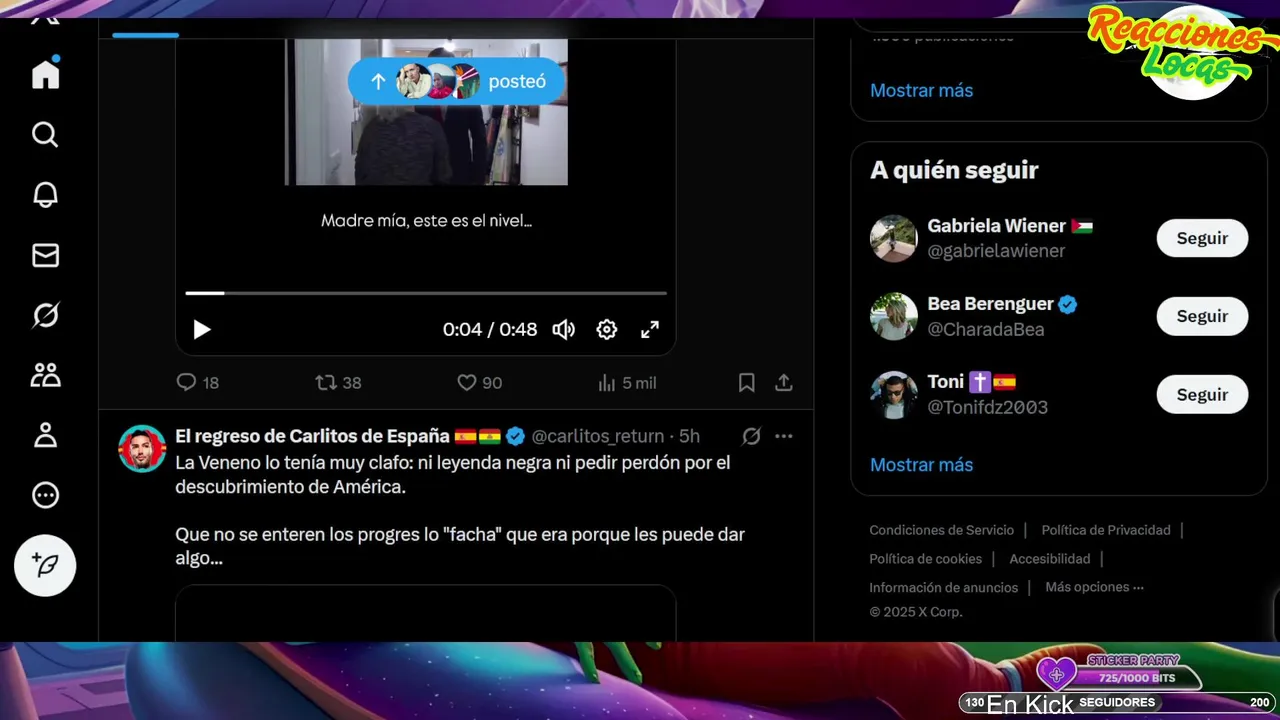Open Toni's profile avatar
1280x720 pixels.
click(x=893, y=394)
